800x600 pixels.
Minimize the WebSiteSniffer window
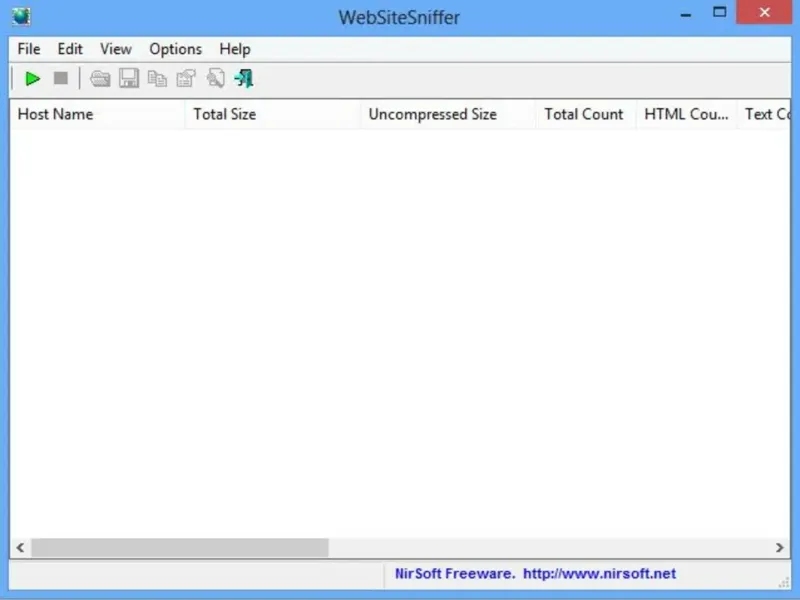click(x=686, y=15)
